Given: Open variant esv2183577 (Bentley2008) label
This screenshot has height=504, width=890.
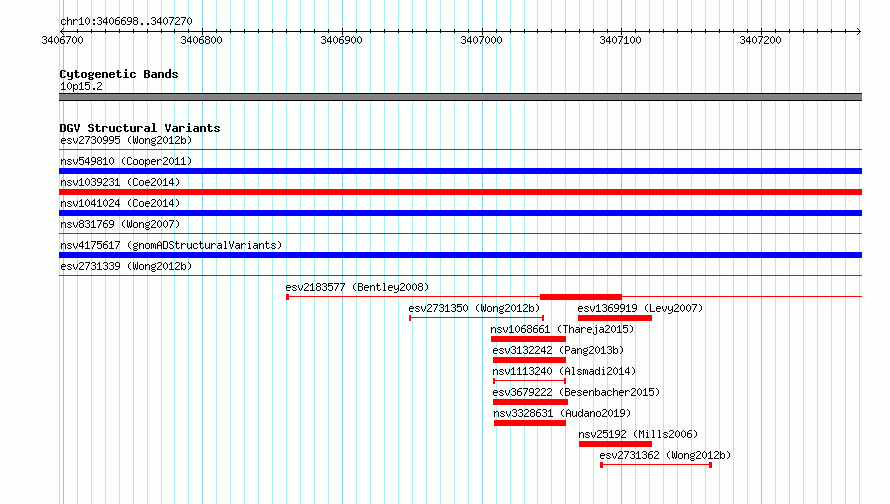Looking at the screenshot, I should point(357,287).
